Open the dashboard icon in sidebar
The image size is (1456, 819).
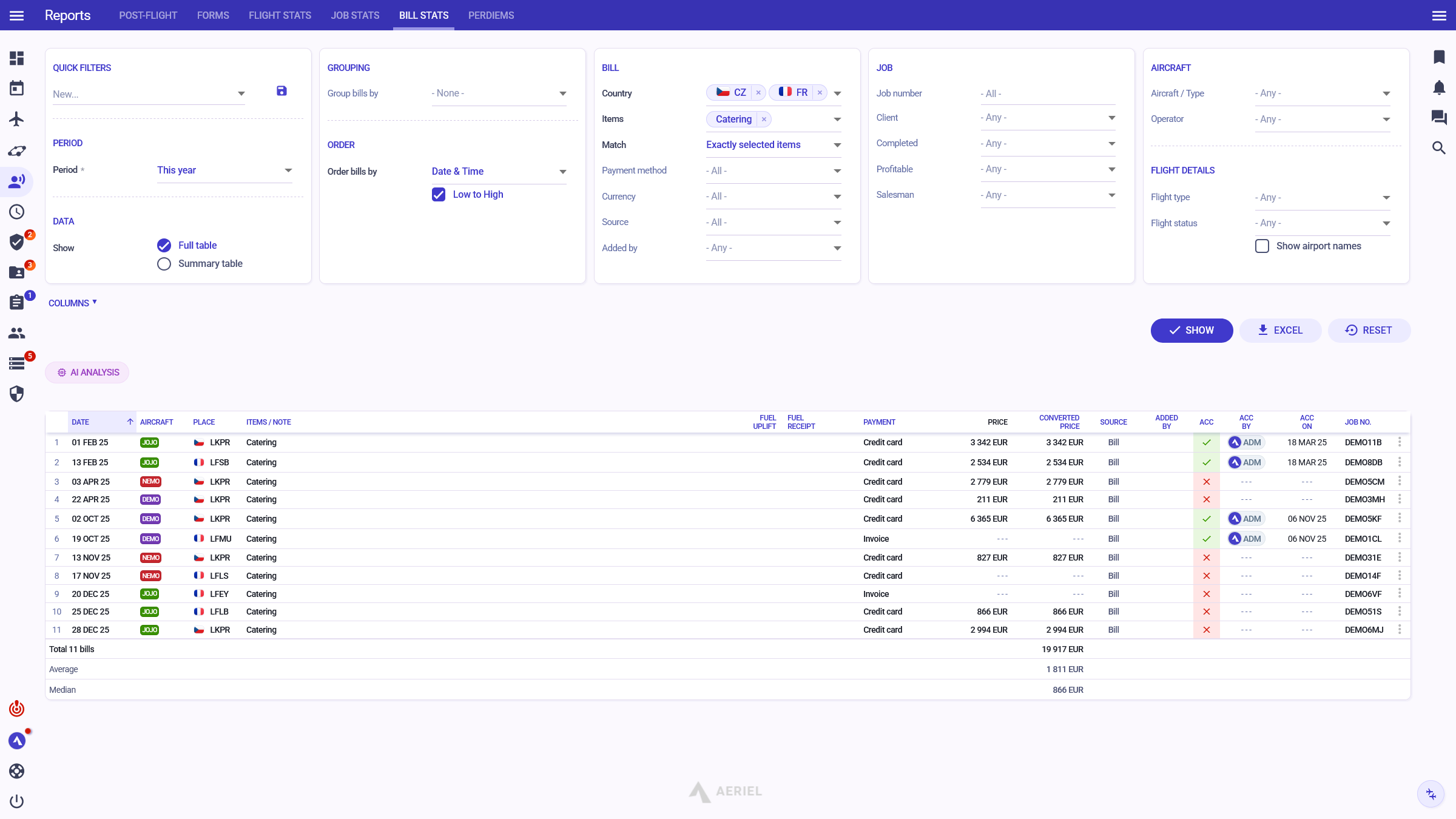16,58
